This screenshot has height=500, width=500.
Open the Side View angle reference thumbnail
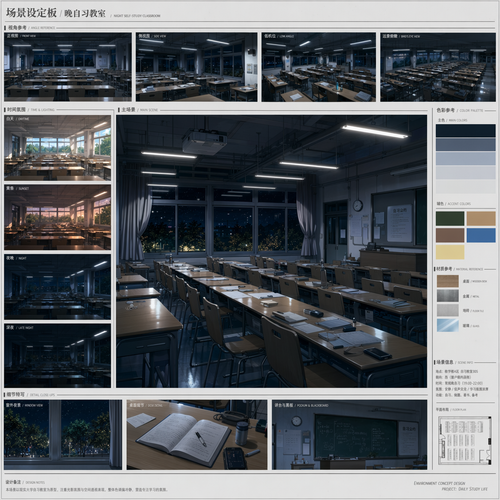pyautogui.click(x=196, y=67)
